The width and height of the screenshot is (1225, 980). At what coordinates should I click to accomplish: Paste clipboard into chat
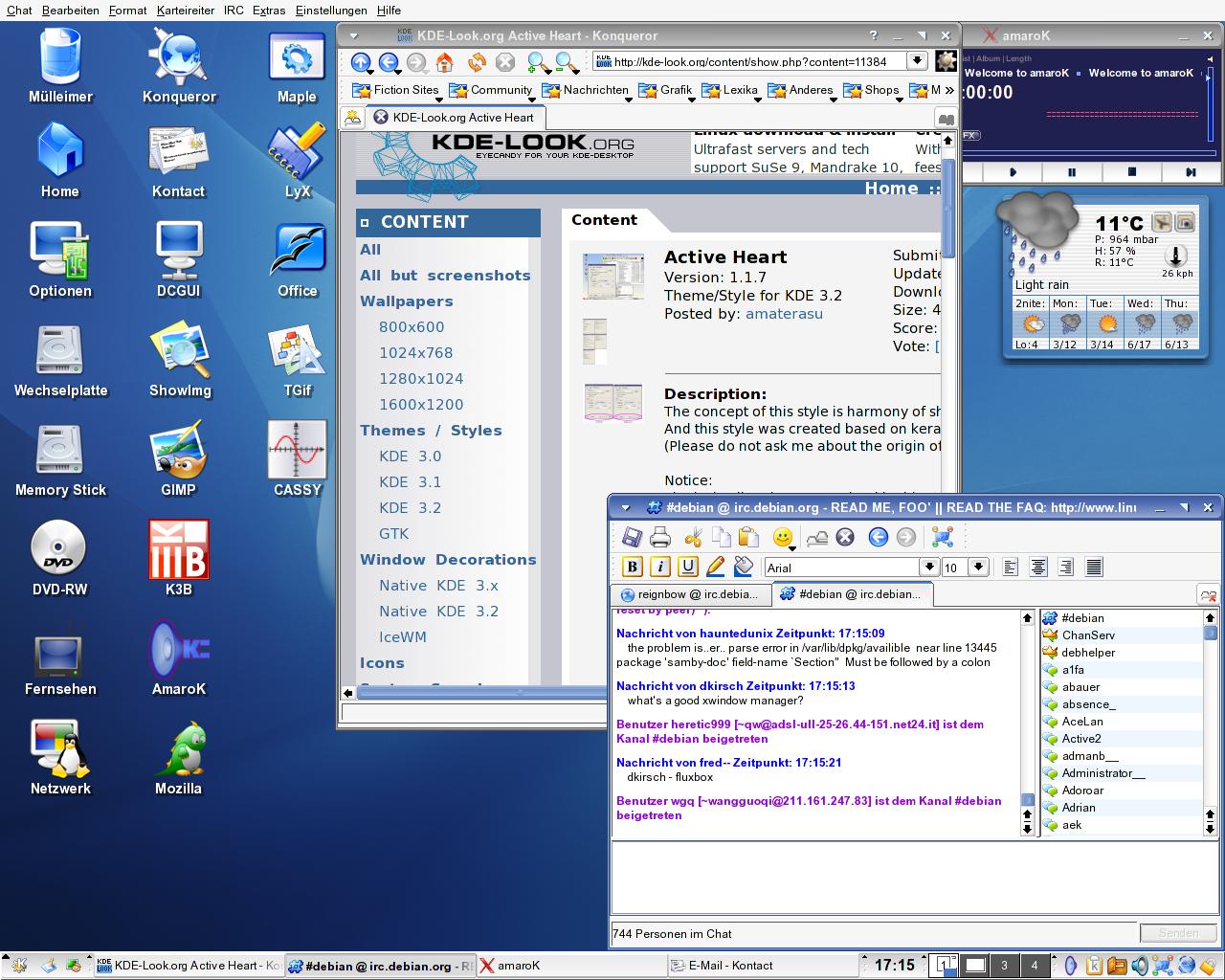coord(748,537)
